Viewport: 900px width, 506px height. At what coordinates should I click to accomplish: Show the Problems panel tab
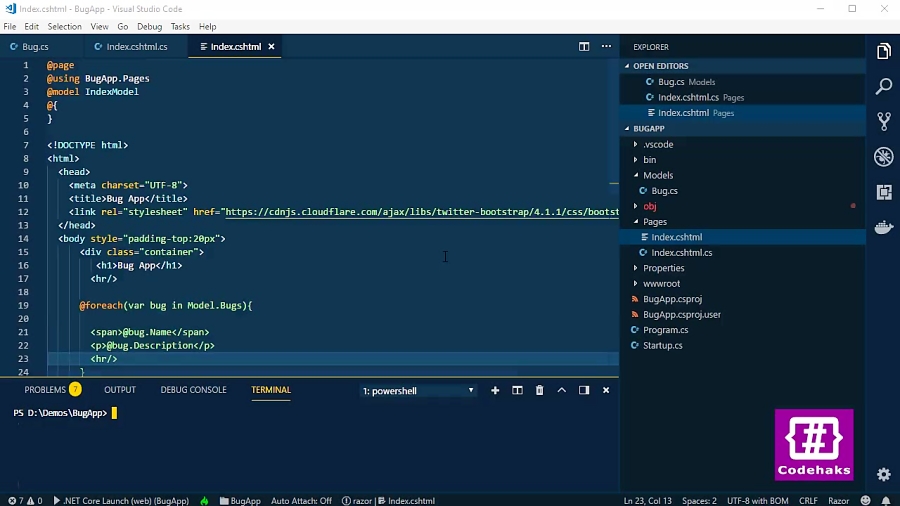(52, 390)
